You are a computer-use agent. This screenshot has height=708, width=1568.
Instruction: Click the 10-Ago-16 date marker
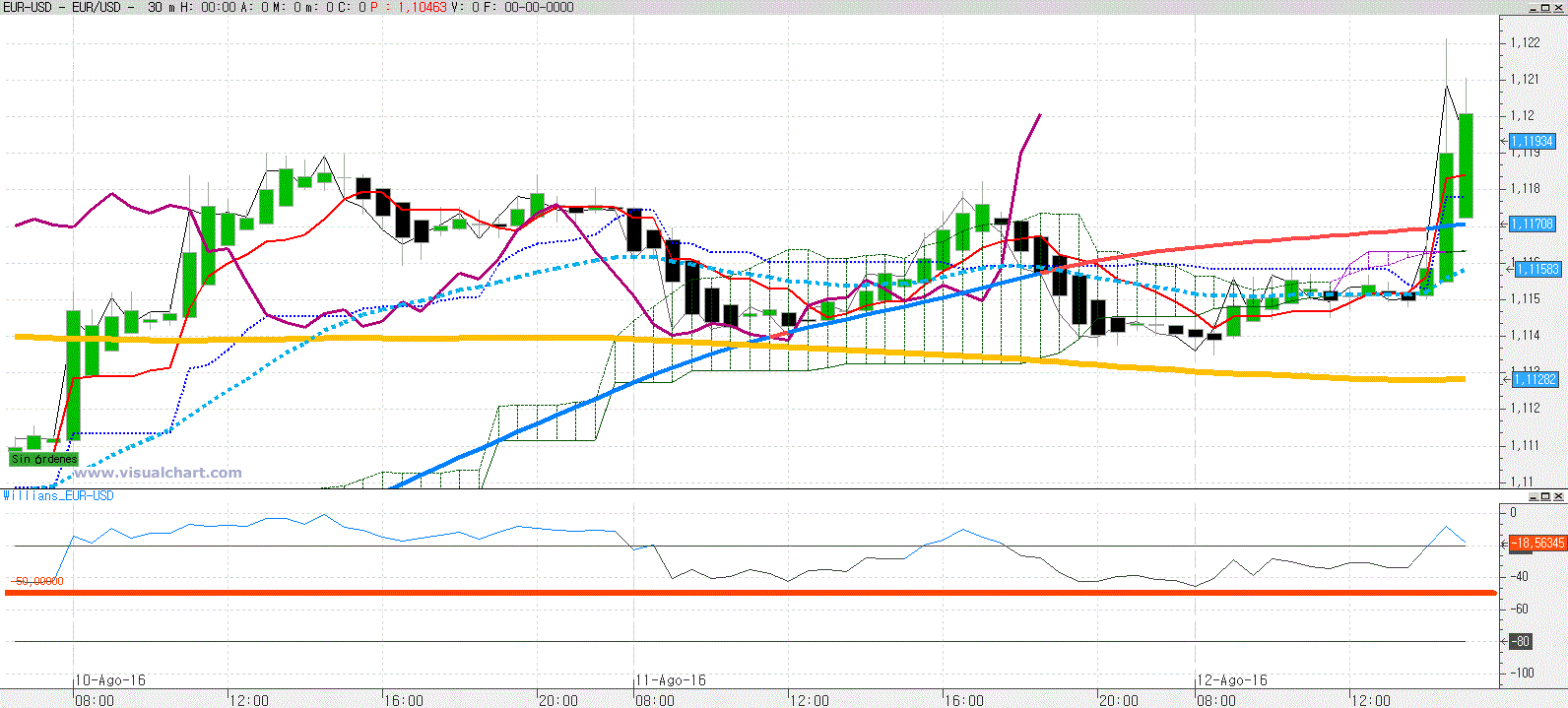click(x=111, y=680)
